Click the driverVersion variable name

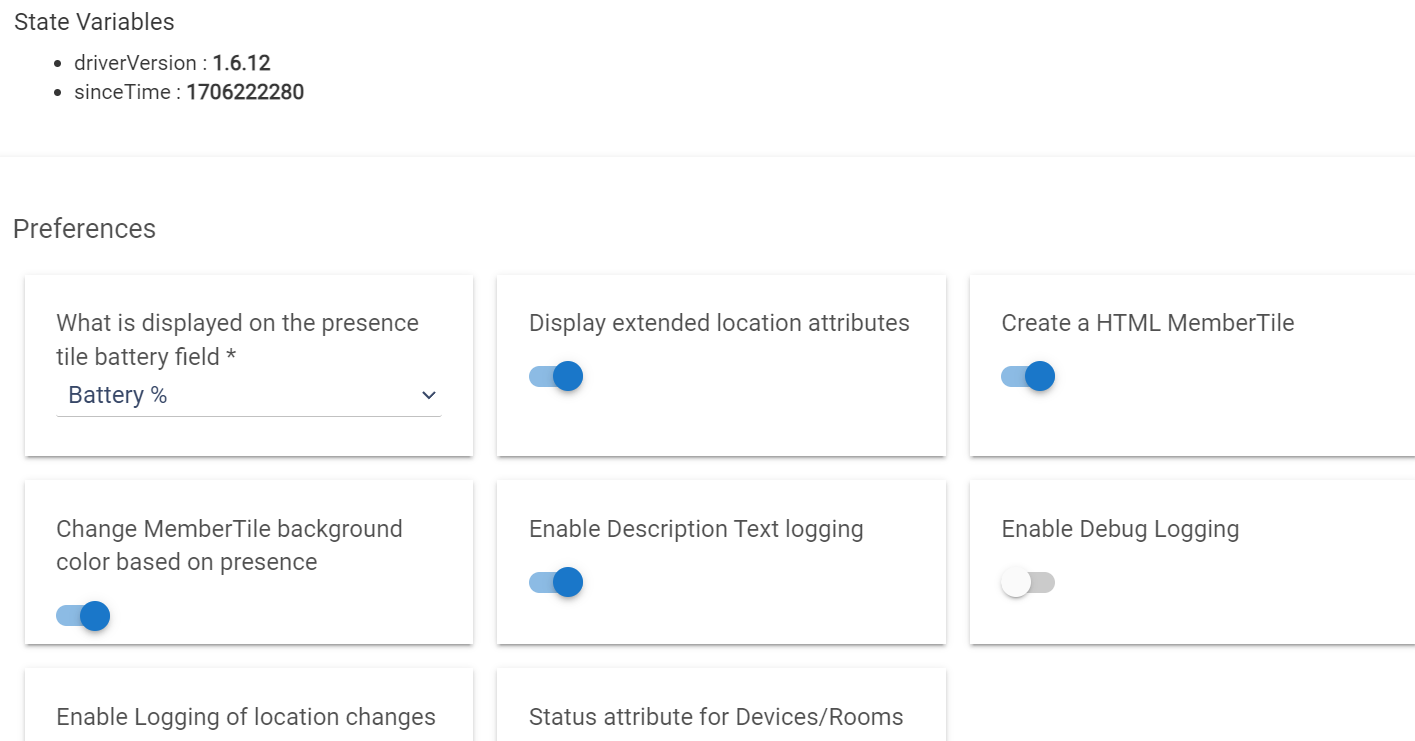pos(135,63)
